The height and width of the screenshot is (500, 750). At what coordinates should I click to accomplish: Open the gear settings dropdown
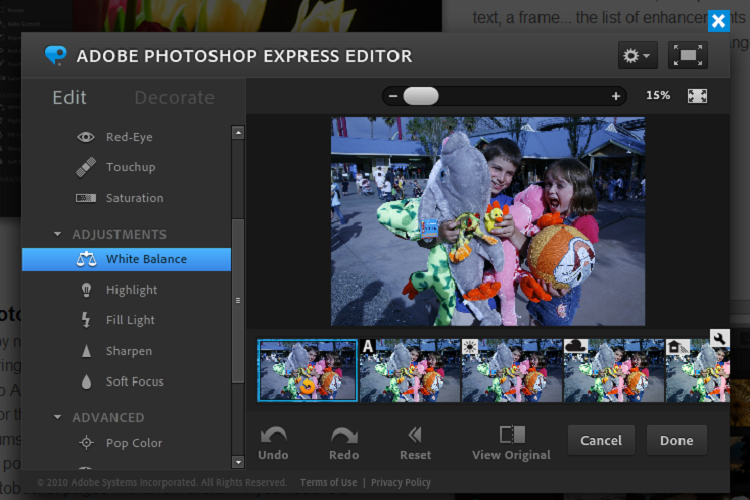tap(637, 55)
